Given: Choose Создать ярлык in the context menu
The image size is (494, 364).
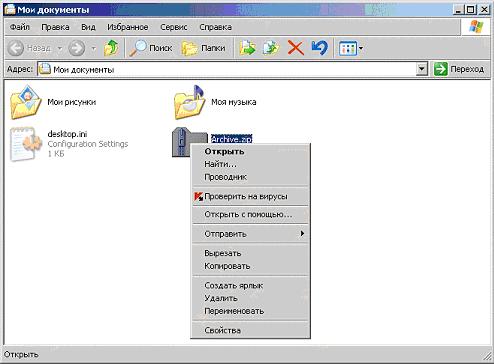Looking at the screenshot, I should point(250,285).
